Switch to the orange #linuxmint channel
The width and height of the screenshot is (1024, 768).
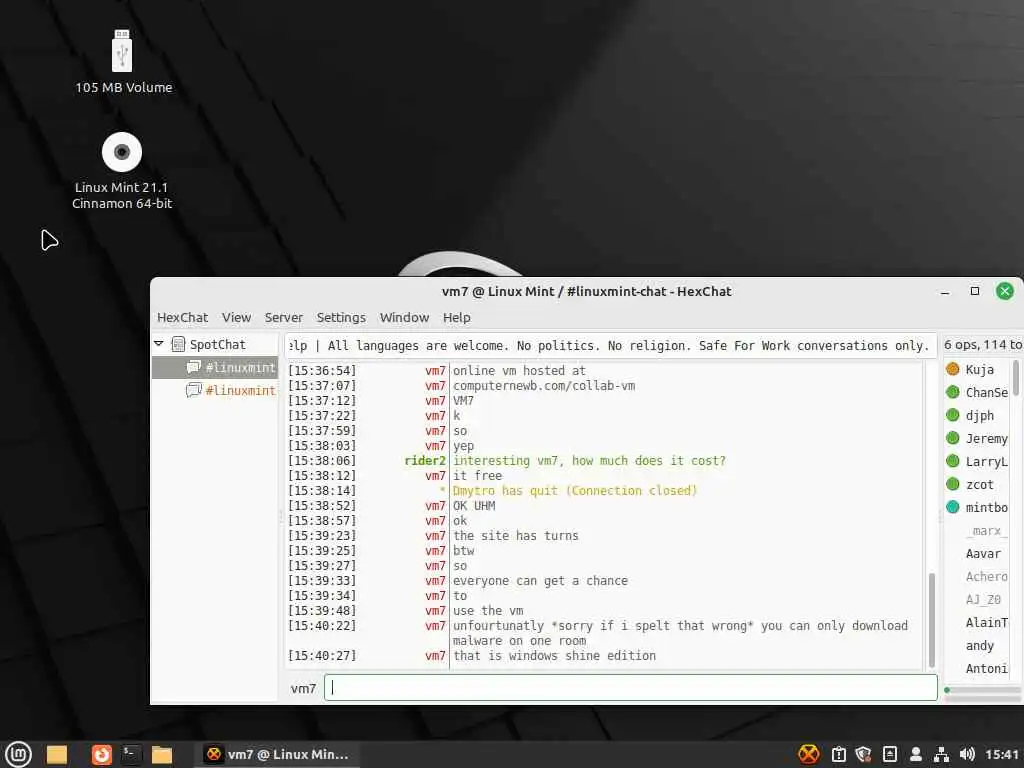coord(216,391)
